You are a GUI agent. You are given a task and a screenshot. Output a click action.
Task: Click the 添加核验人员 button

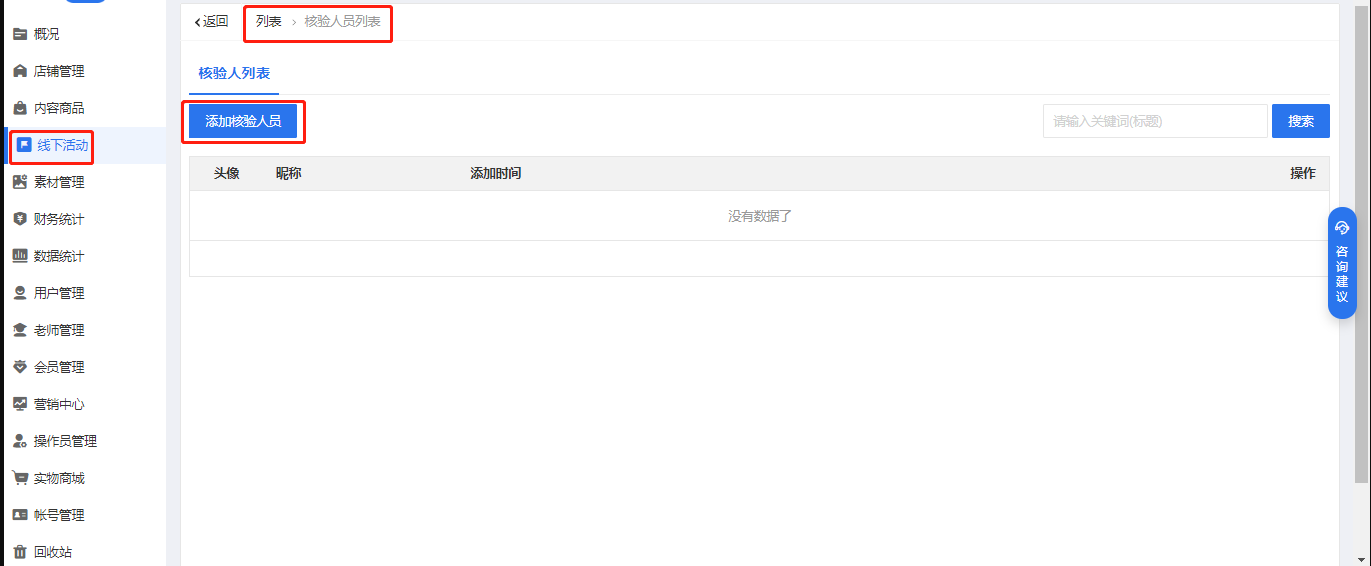[x=243, y=121]
